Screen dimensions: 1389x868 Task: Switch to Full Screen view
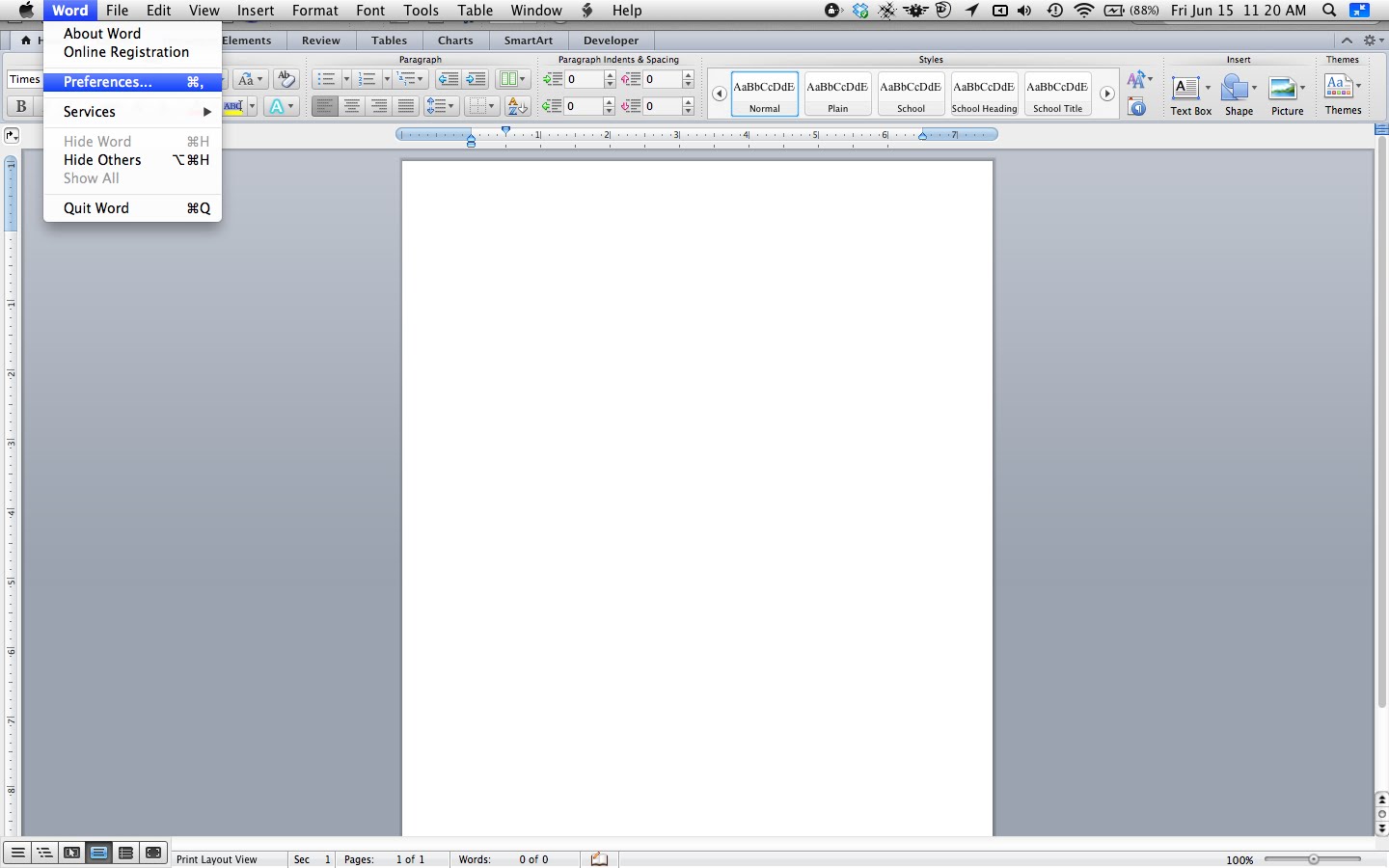click(153, 854)
